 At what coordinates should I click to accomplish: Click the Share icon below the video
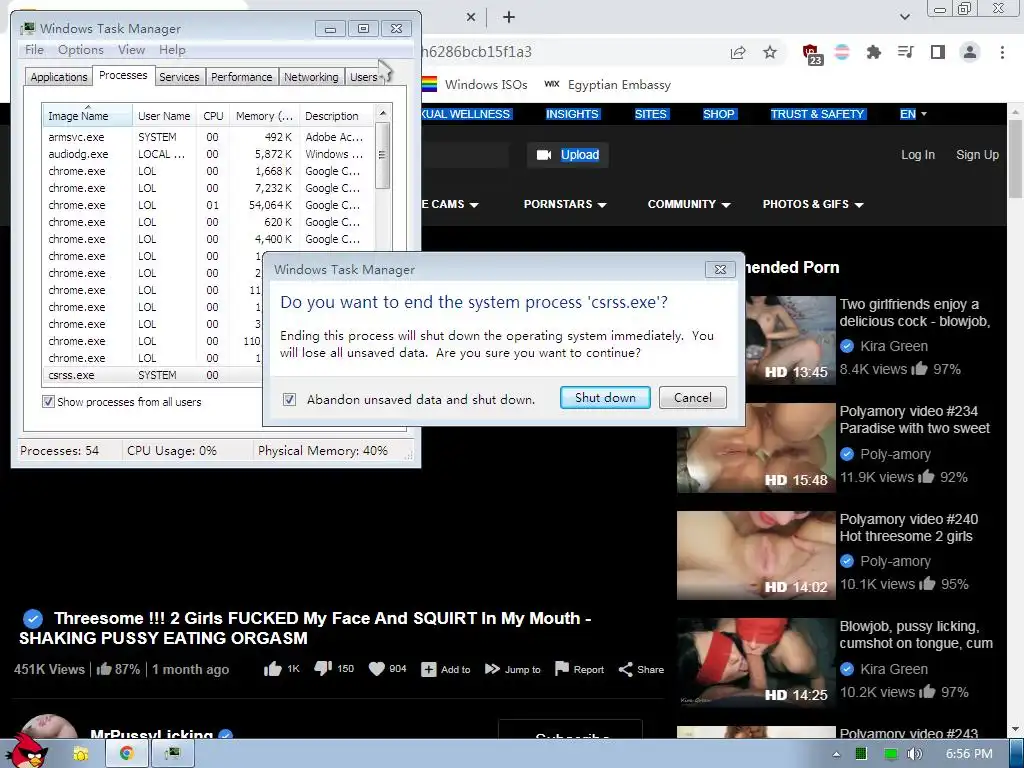coord(626,669)
